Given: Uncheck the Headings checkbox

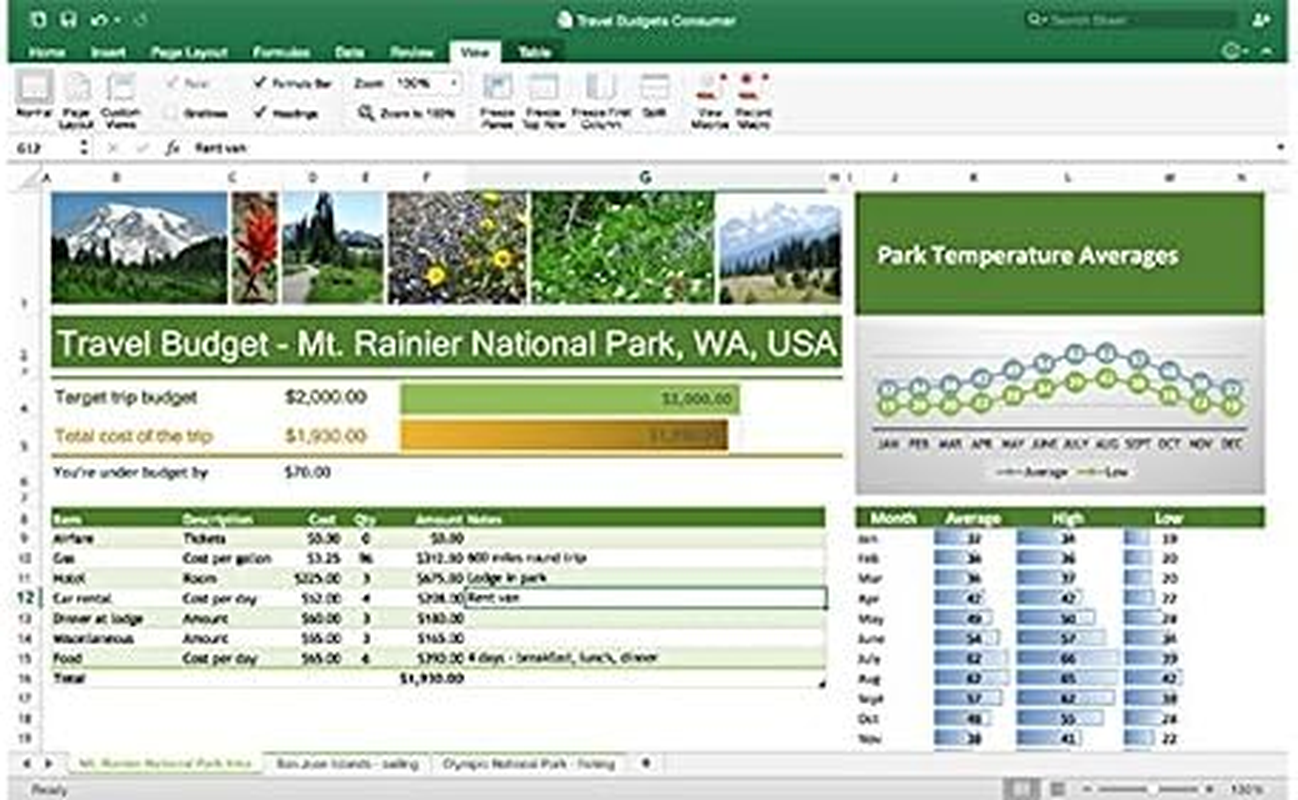Looking at the screenshot, I should 260,114.
